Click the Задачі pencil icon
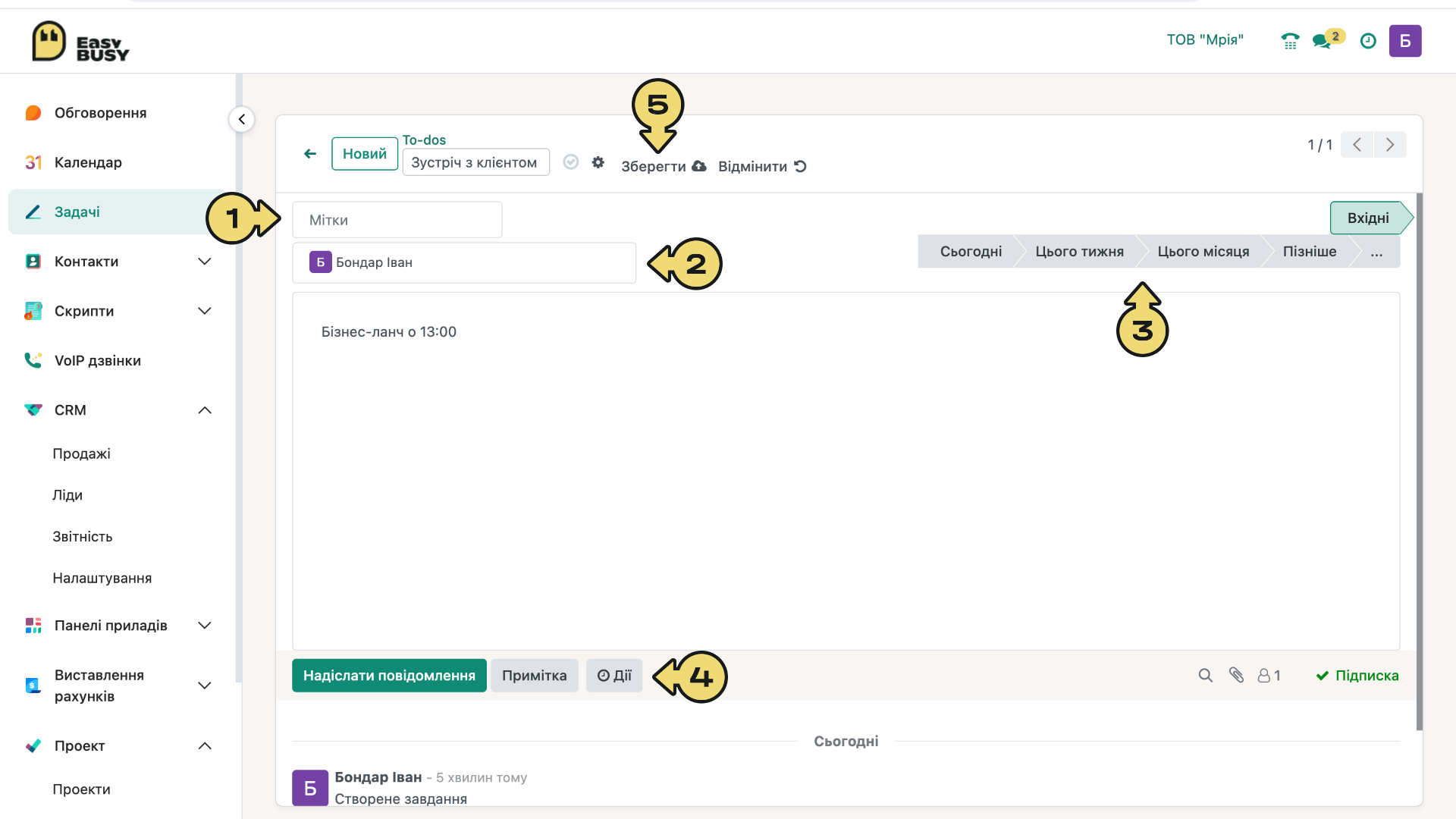Viewport: 1456px width, 819px height. pos(33,212)
